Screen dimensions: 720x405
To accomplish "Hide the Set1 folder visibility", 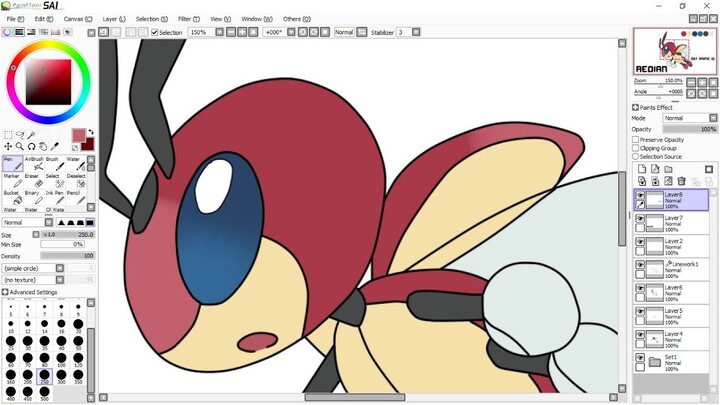I will 640,358.
